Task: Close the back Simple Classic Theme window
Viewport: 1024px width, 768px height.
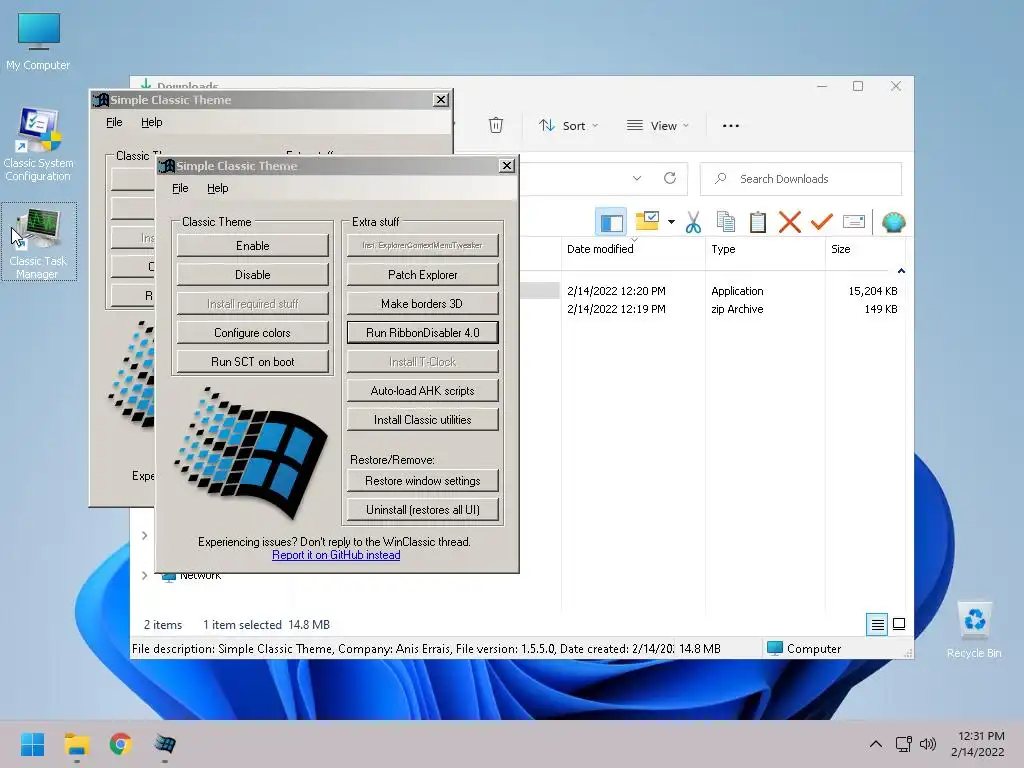Action: point(441,99)
